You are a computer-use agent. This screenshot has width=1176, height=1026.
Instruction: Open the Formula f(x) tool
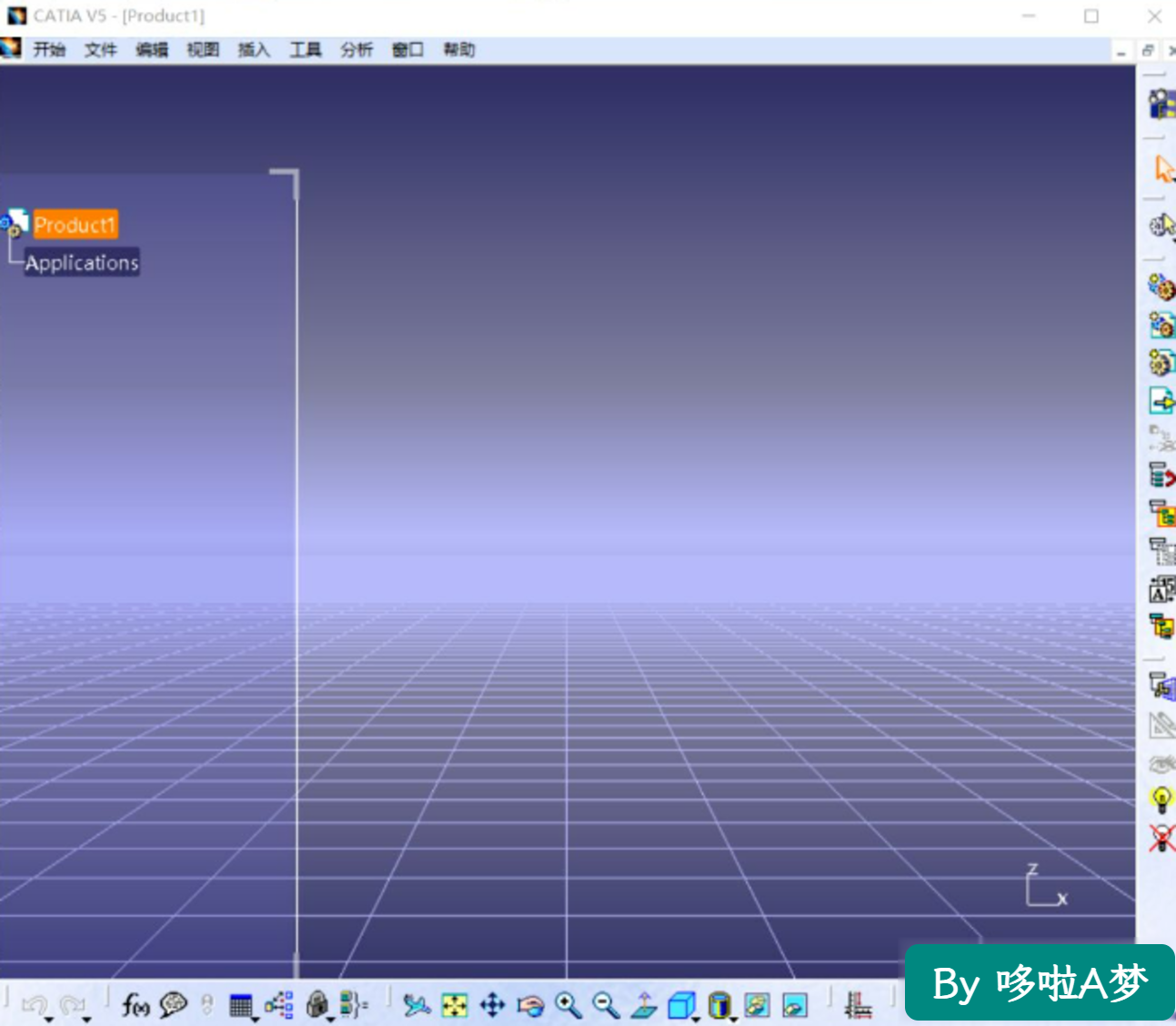coord(135,1005)
